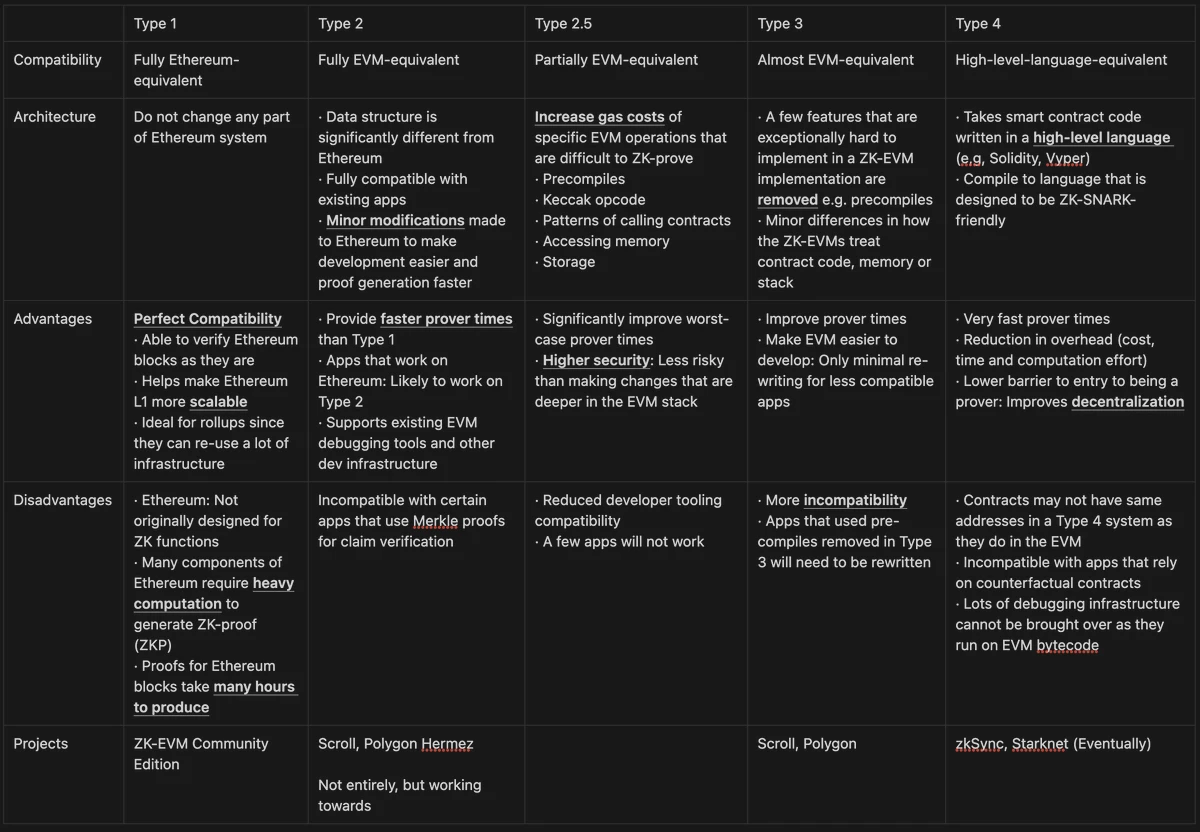Select the Type 2.5 column header
Viewport: 1200px width, 832px height.
[564, 23]
